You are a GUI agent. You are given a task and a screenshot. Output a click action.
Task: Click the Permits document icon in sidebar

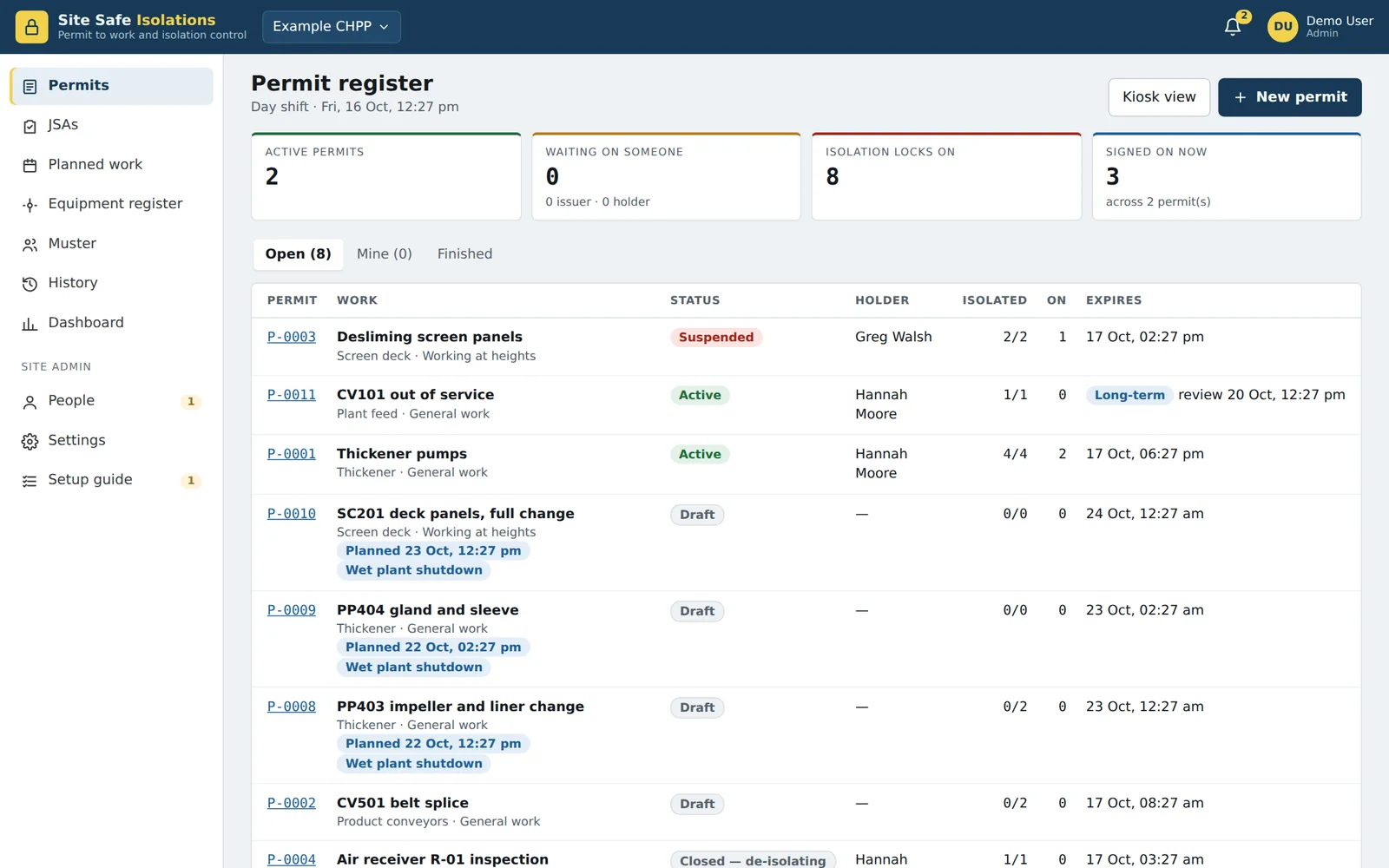30,86
